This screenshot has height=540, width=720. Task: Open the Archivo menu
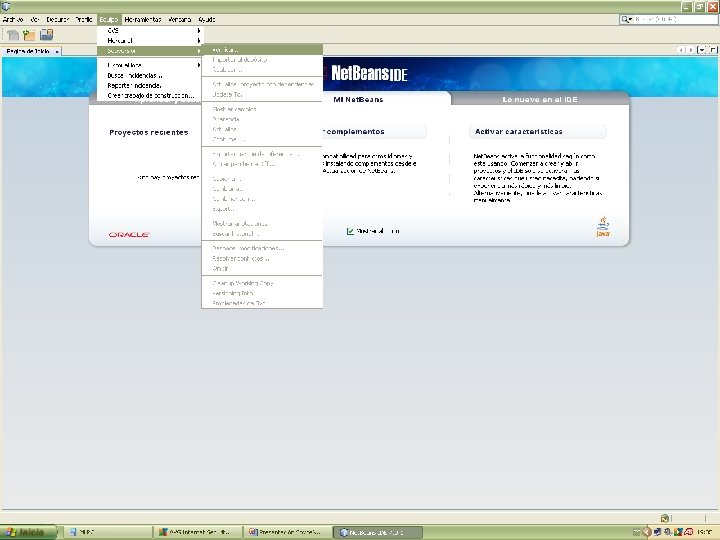click(13, 19)
